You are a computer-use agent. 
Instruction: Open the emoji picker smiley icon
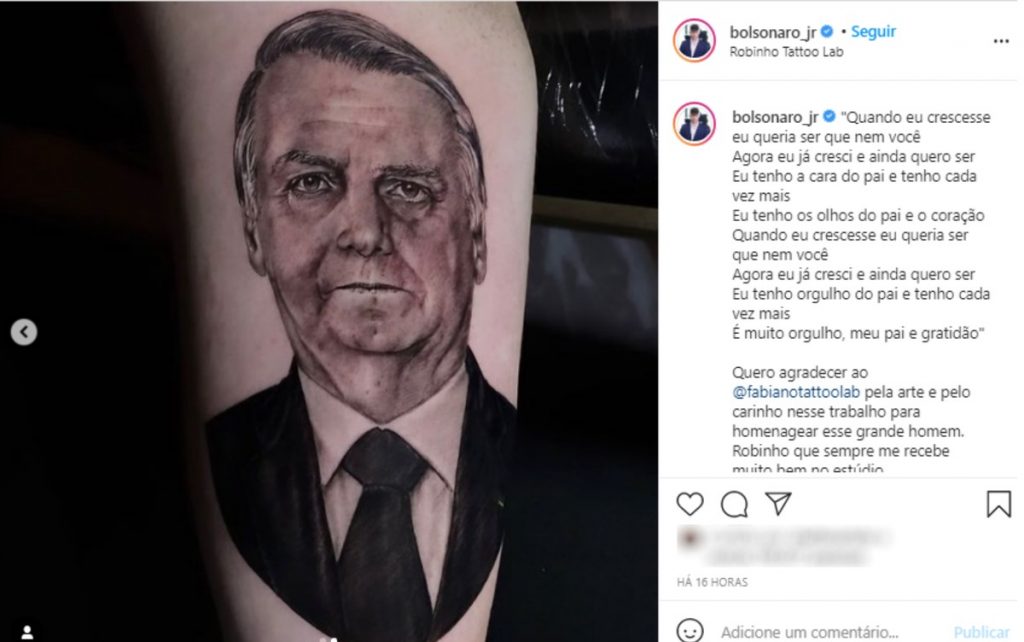point(690,631)
